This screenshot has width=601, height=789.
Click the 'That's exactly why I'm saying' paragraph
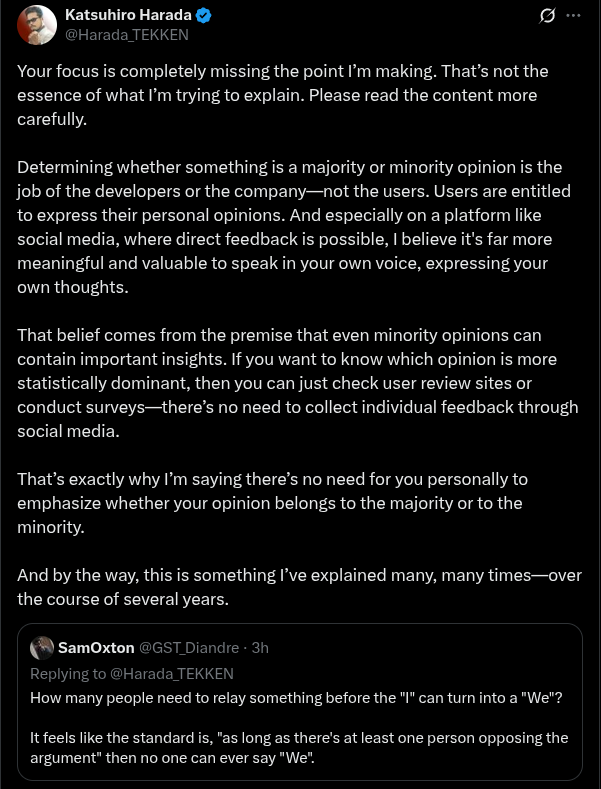(270, 503)
